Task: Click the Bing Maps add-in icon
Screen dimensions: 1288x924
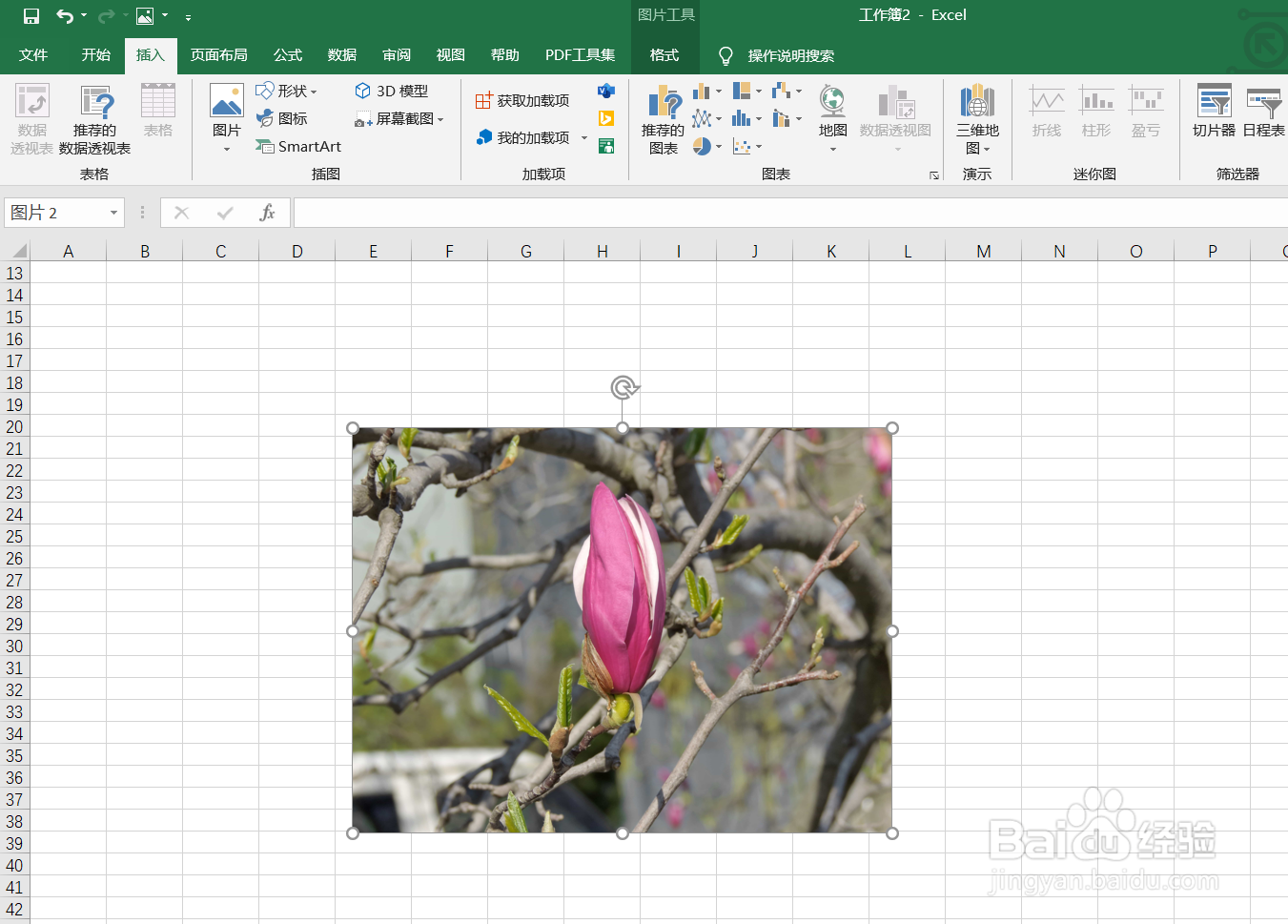Action: [x=605, y=118]
